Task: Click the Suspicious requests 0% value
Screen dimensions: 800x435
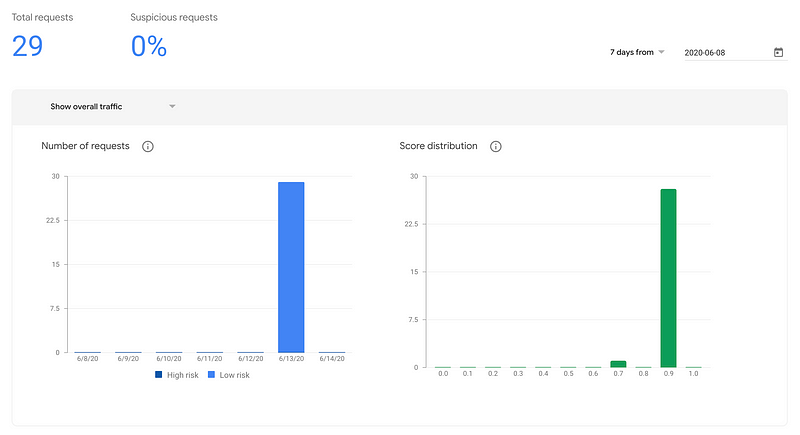Action: click(x=149, y=46)
